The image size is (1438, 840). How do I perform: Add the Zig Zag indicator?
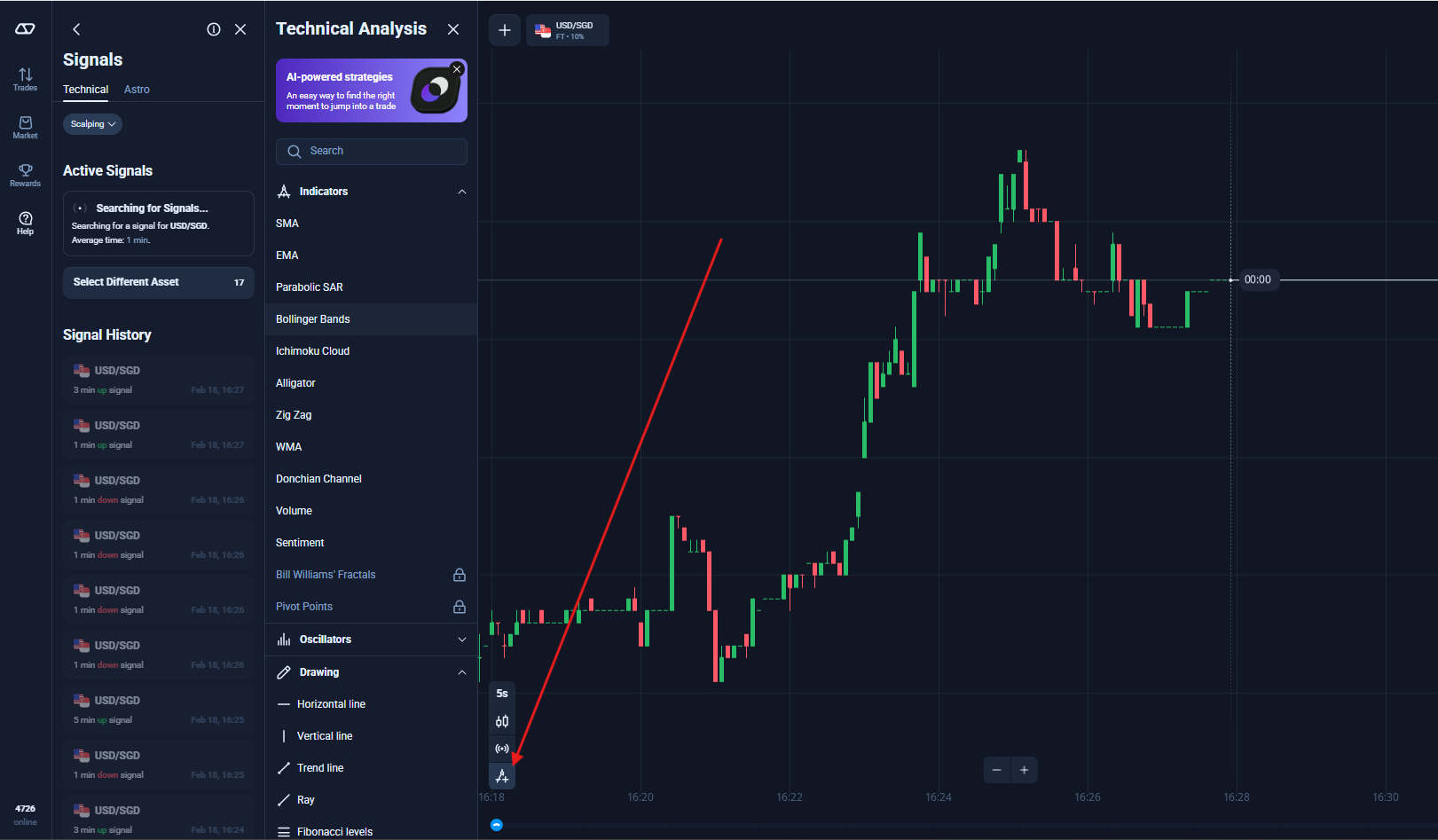coord(371,415)
